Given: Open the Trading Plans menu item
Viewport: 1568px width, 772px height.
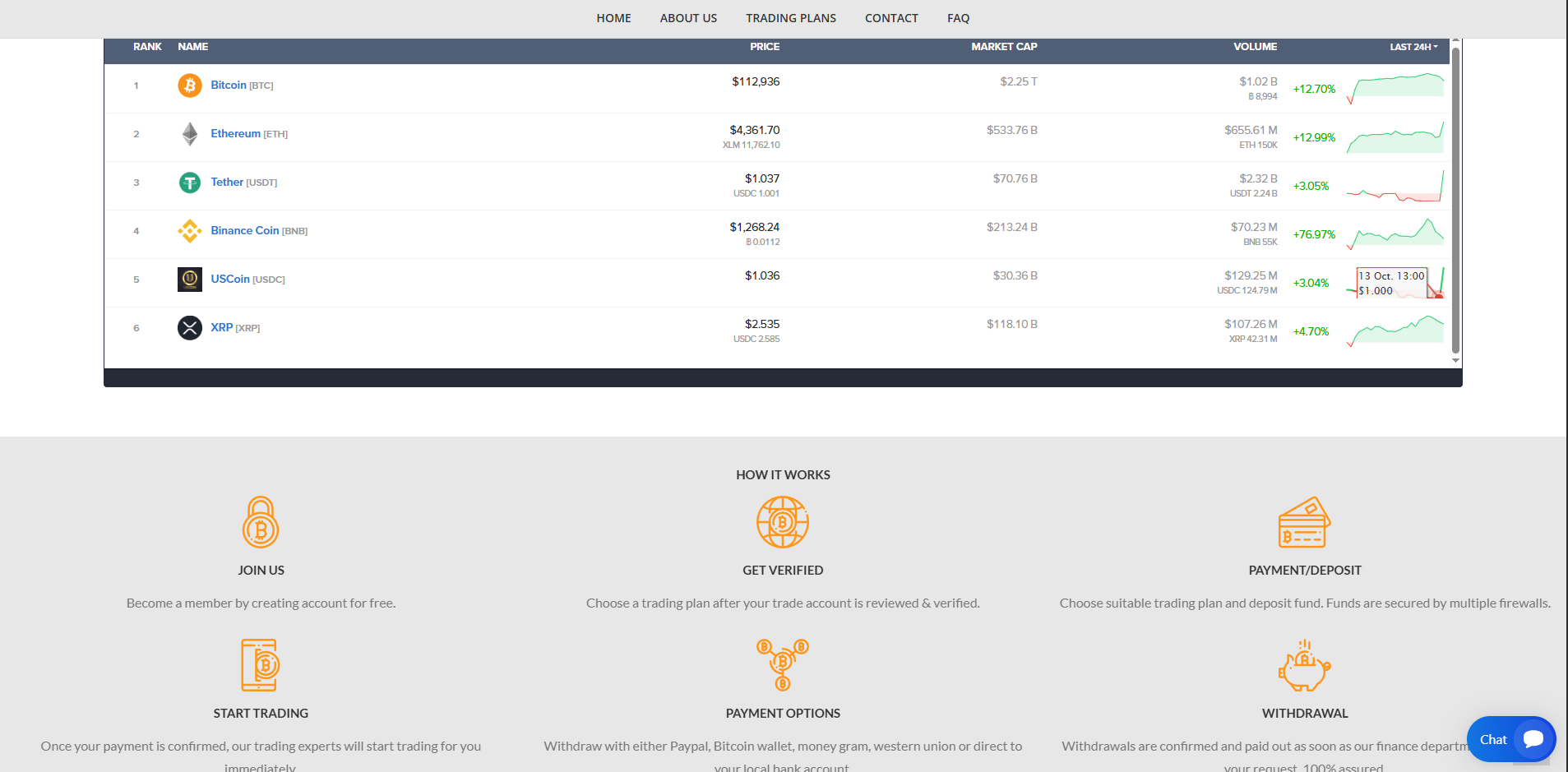Looking at the screenshot, I should (x=790, y=18).
